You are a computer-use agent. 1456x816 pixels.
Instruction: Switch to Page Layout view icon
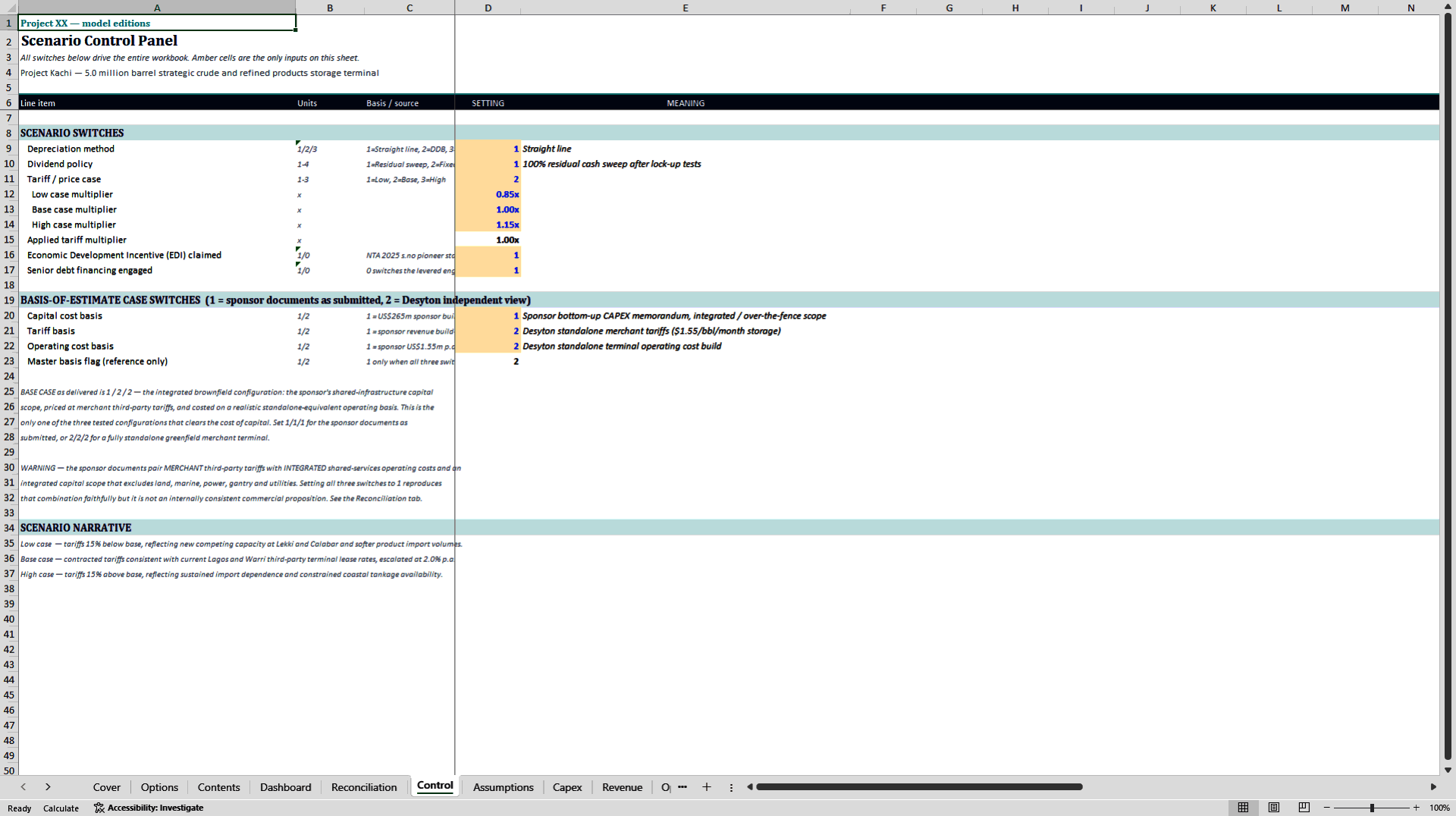coord(1274,808)
